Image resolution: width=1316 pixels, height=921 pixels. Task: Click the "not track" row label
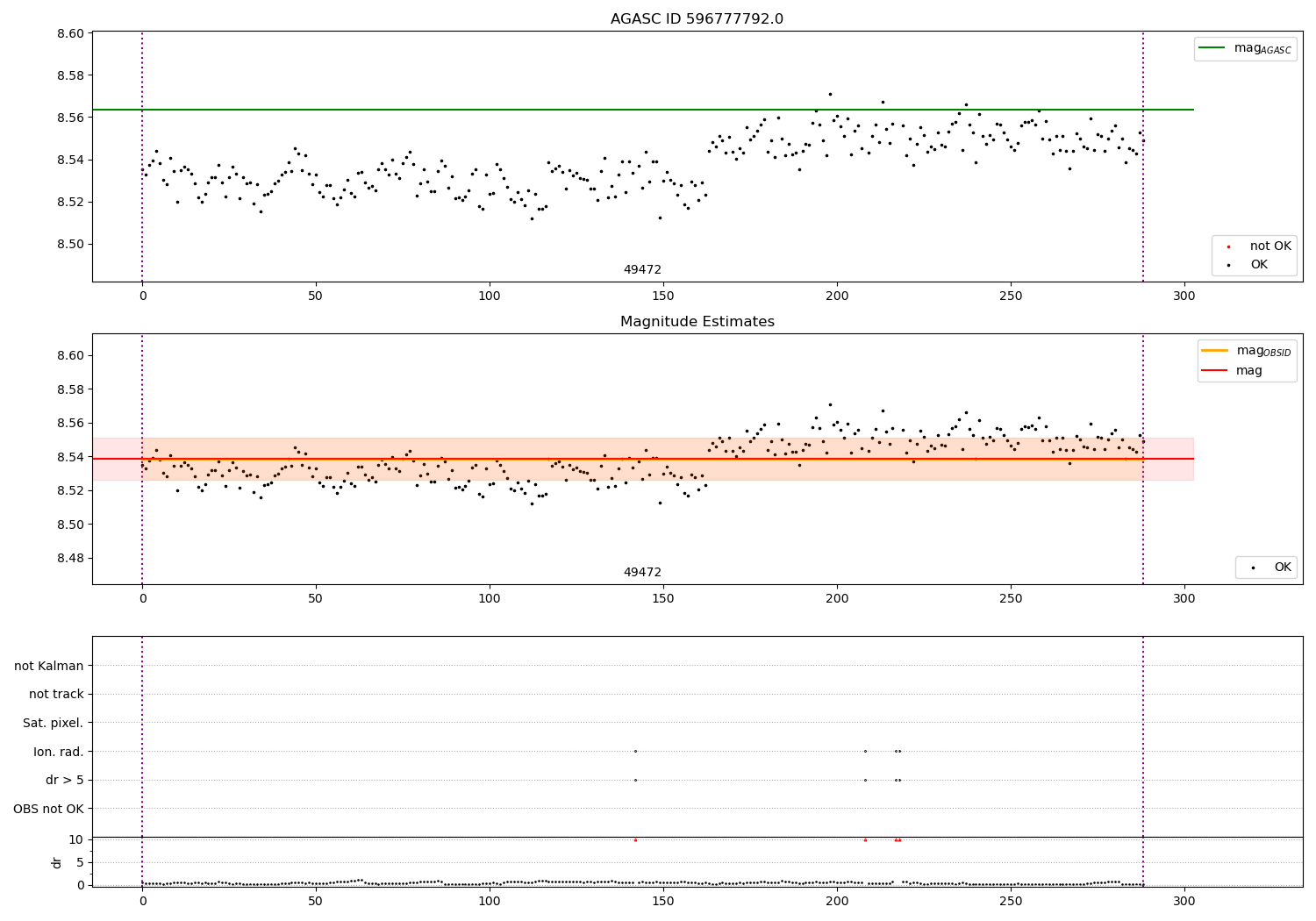coord(56,694)
